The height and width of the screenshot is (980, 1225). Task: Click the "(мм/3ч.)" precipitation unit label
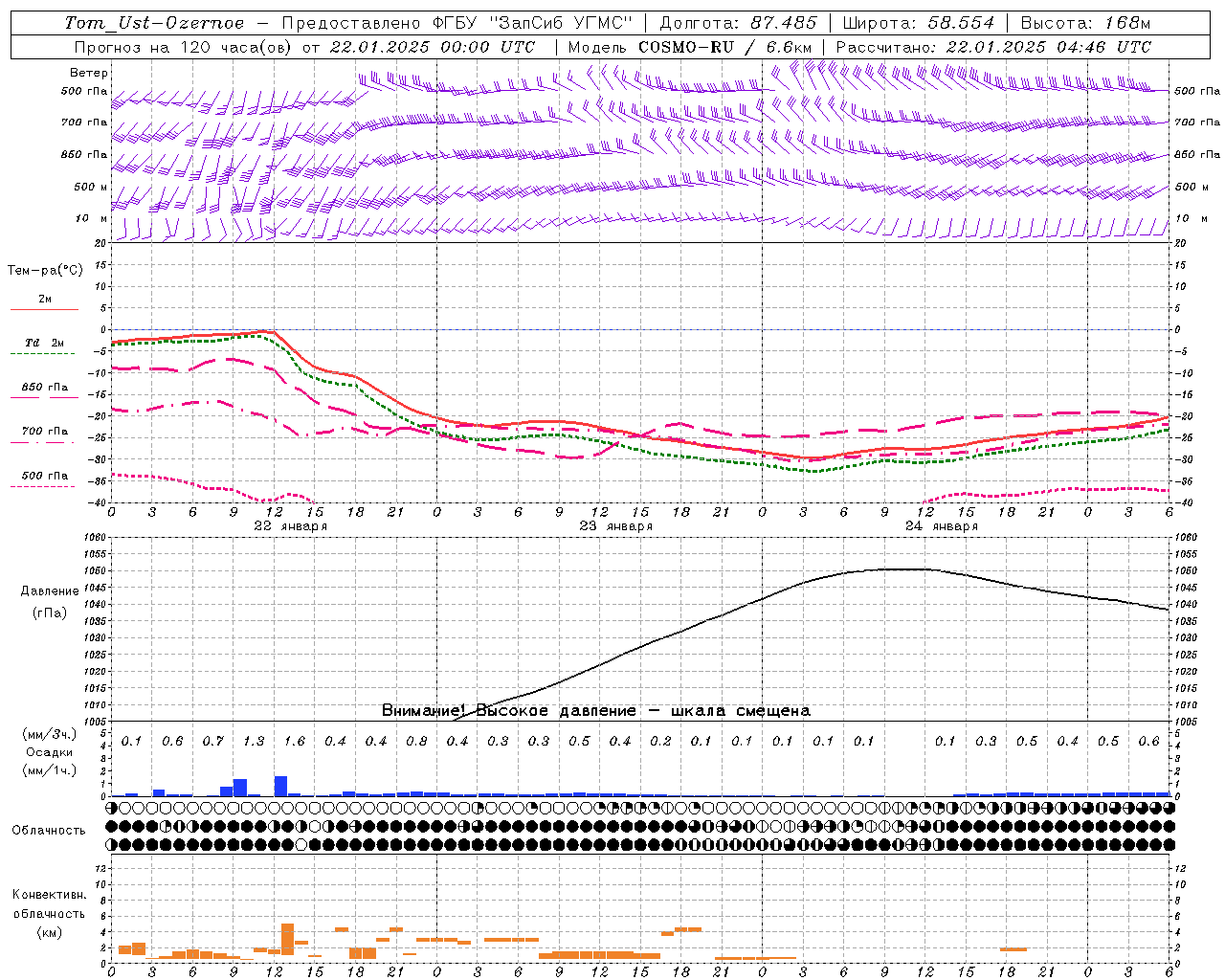coord(50,734)
